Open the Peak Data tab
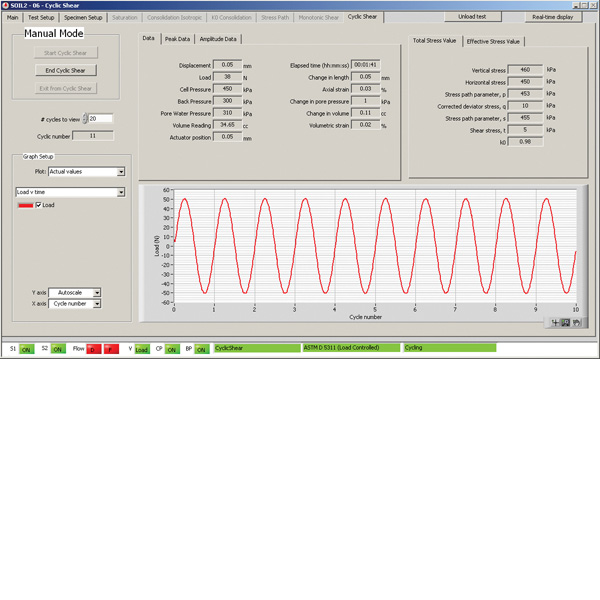600x600 pixels. (x=177, y=39)
